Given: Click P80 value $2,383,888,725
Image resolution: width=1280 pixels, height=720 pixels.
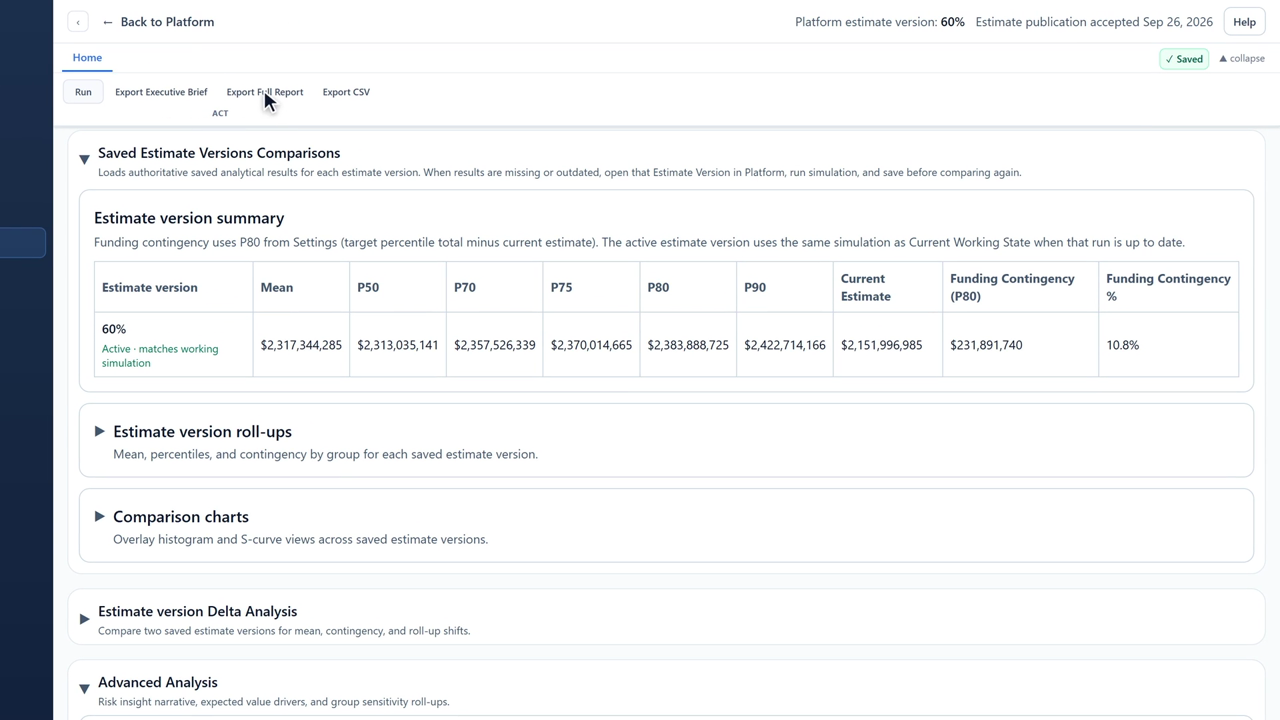Looking at the screenshot, I should (688, 345).
